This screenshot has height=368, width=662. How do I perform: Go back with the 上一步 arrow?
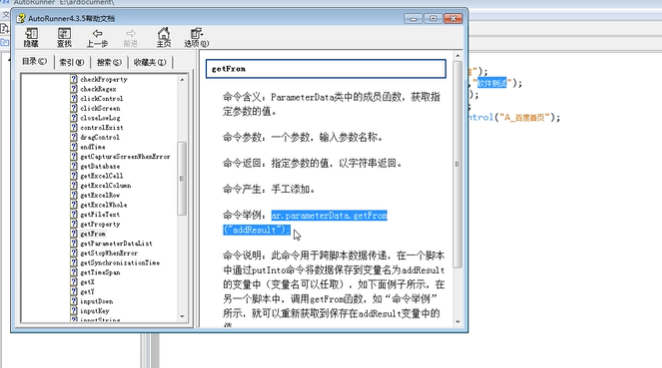pyautogui.click(x=97, y=37)
